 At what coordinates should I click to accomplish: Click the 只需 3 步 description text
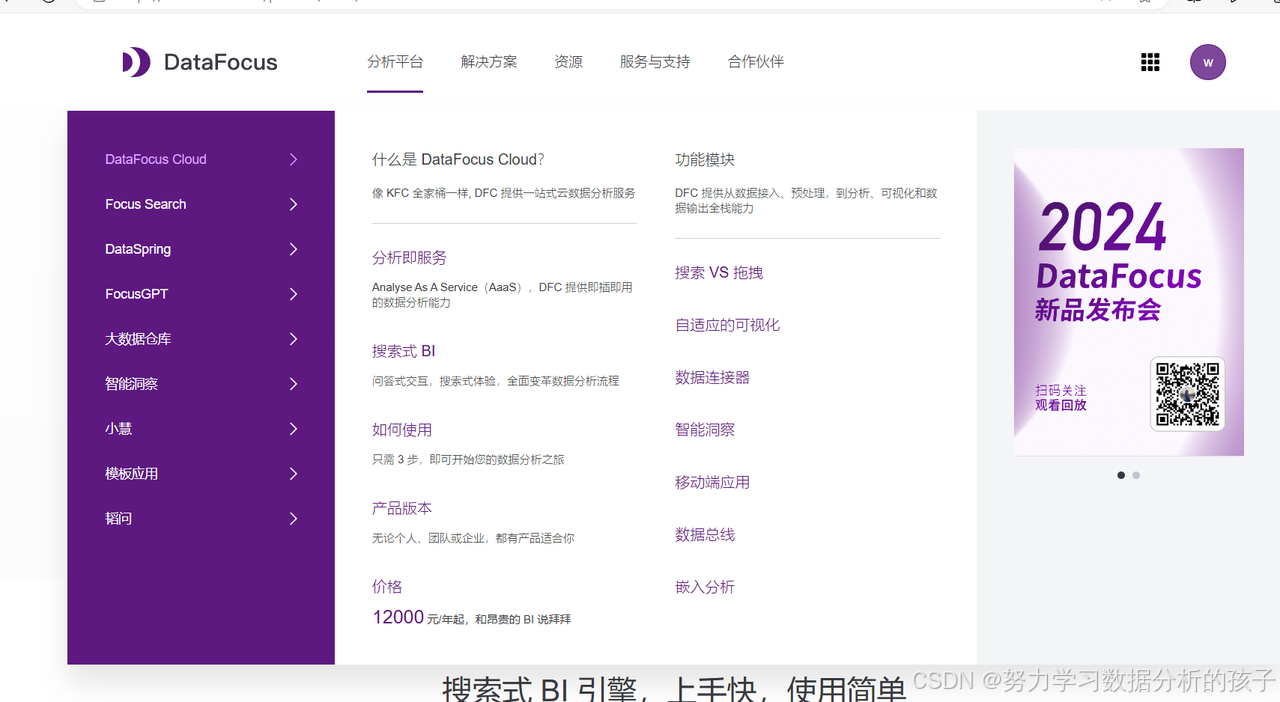[x=468, y=460]
